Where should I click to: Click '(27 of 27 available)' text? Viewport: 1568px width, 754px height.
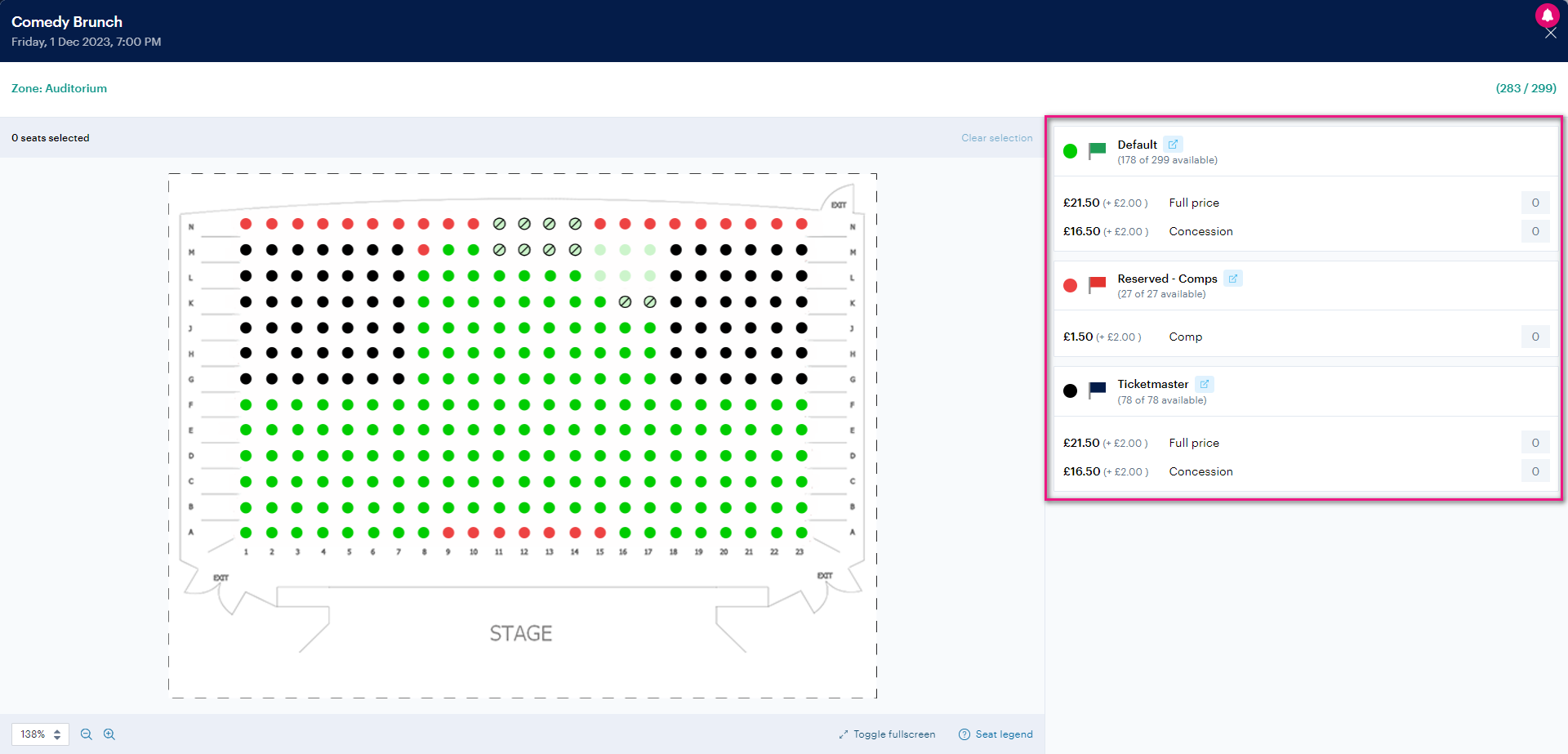(1161, 294)
